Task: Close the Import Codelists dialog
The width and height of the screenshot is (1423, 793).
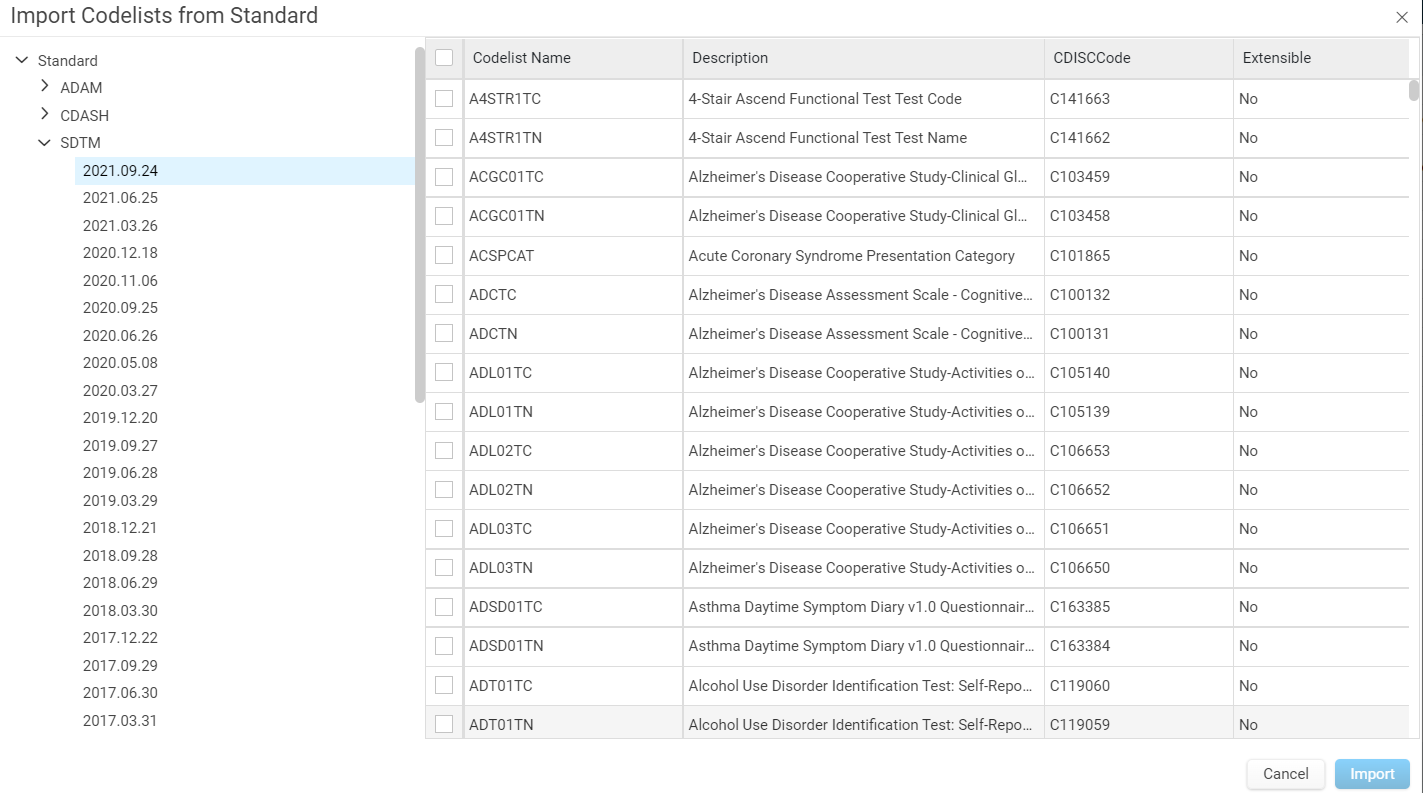Action: (1402, 17)
